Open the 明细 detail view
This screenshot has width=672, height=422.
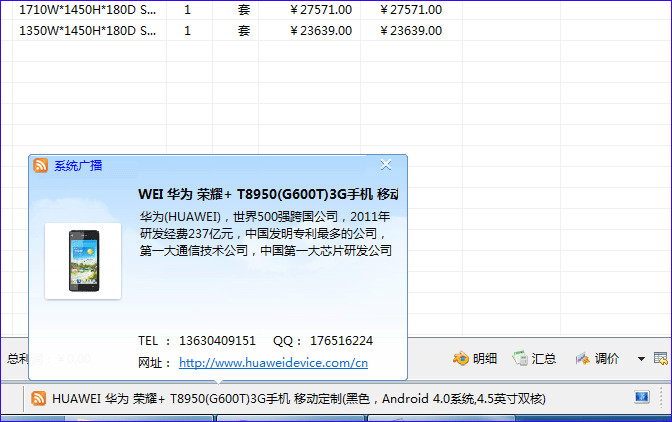click(x=475, y=359)
